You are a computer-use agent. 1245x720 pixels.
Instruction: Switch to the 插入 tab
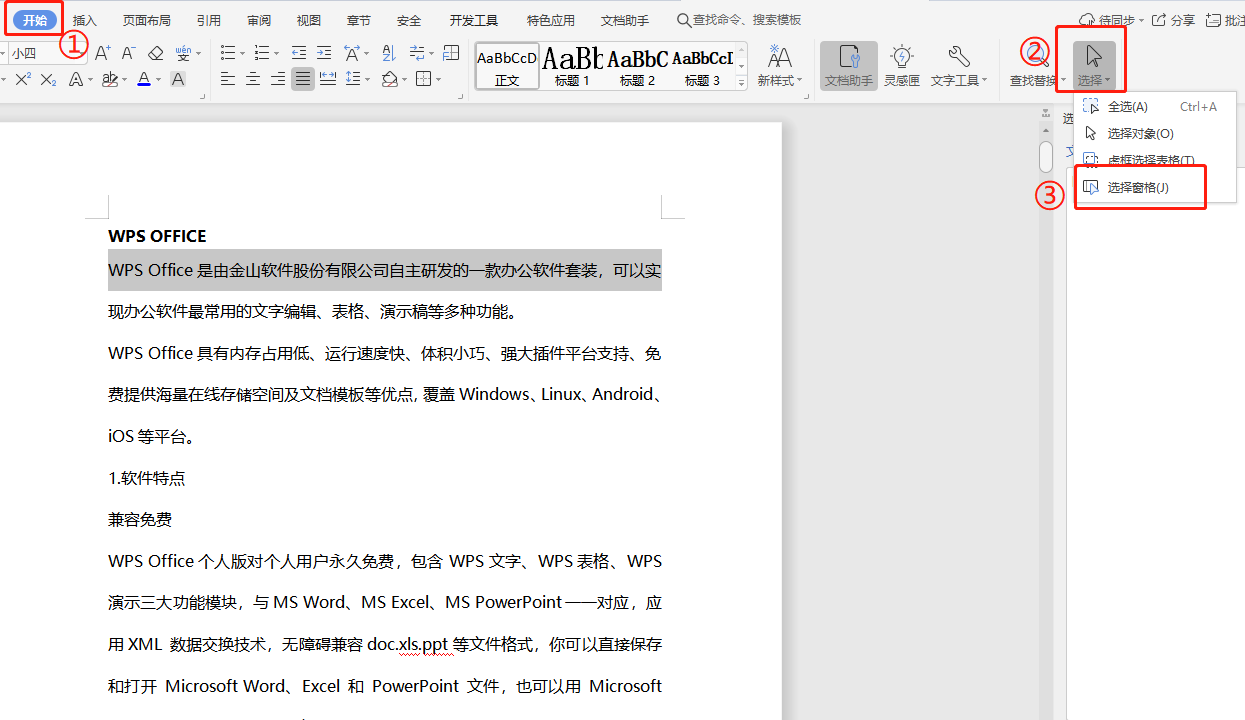pos(85,20)
